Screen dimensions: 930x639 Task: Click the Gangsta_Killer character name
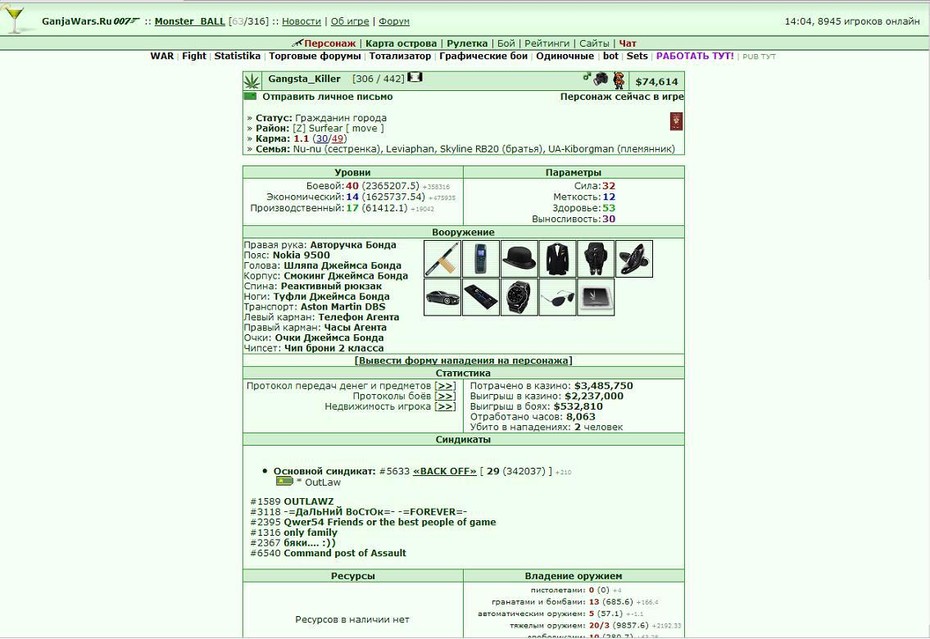(x=304, y=78)
